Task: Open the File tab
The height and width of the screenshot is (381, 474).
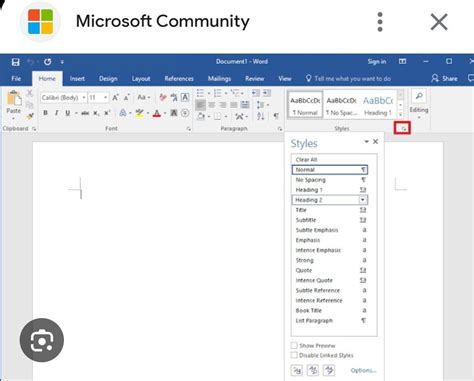Action: click(16, 79)
